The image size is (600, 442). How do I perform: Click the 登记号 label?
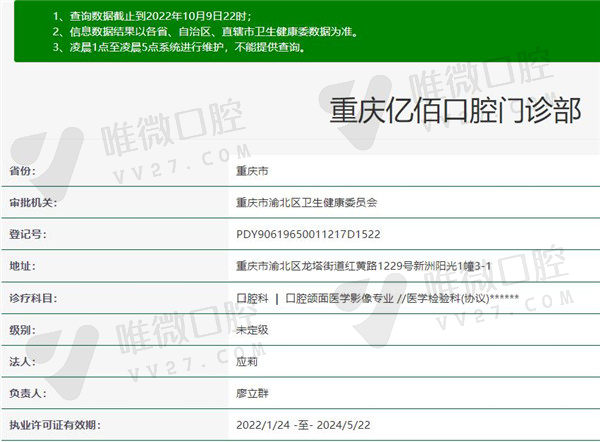tap(28, 234)
